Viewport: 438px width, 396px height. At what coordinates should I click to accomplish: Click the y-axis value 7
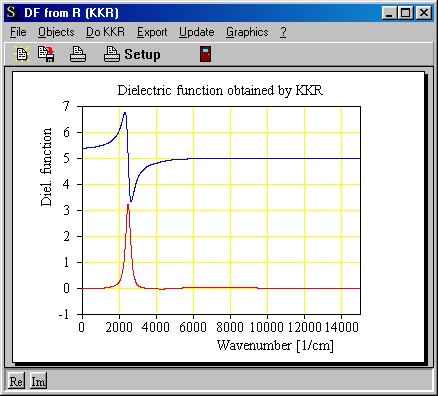pyautogui.click(x=66, y=106)
